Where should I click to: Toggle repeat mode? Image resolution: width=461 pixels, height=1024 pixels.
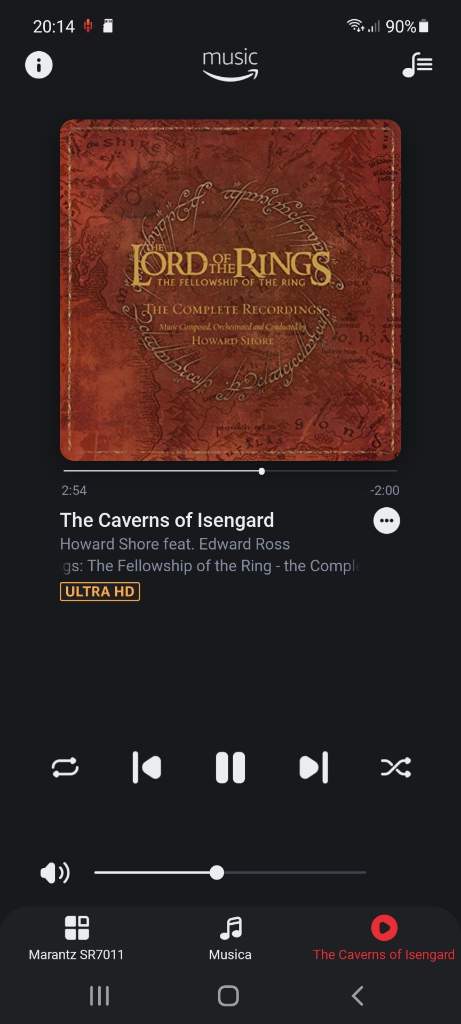[65, 767]
